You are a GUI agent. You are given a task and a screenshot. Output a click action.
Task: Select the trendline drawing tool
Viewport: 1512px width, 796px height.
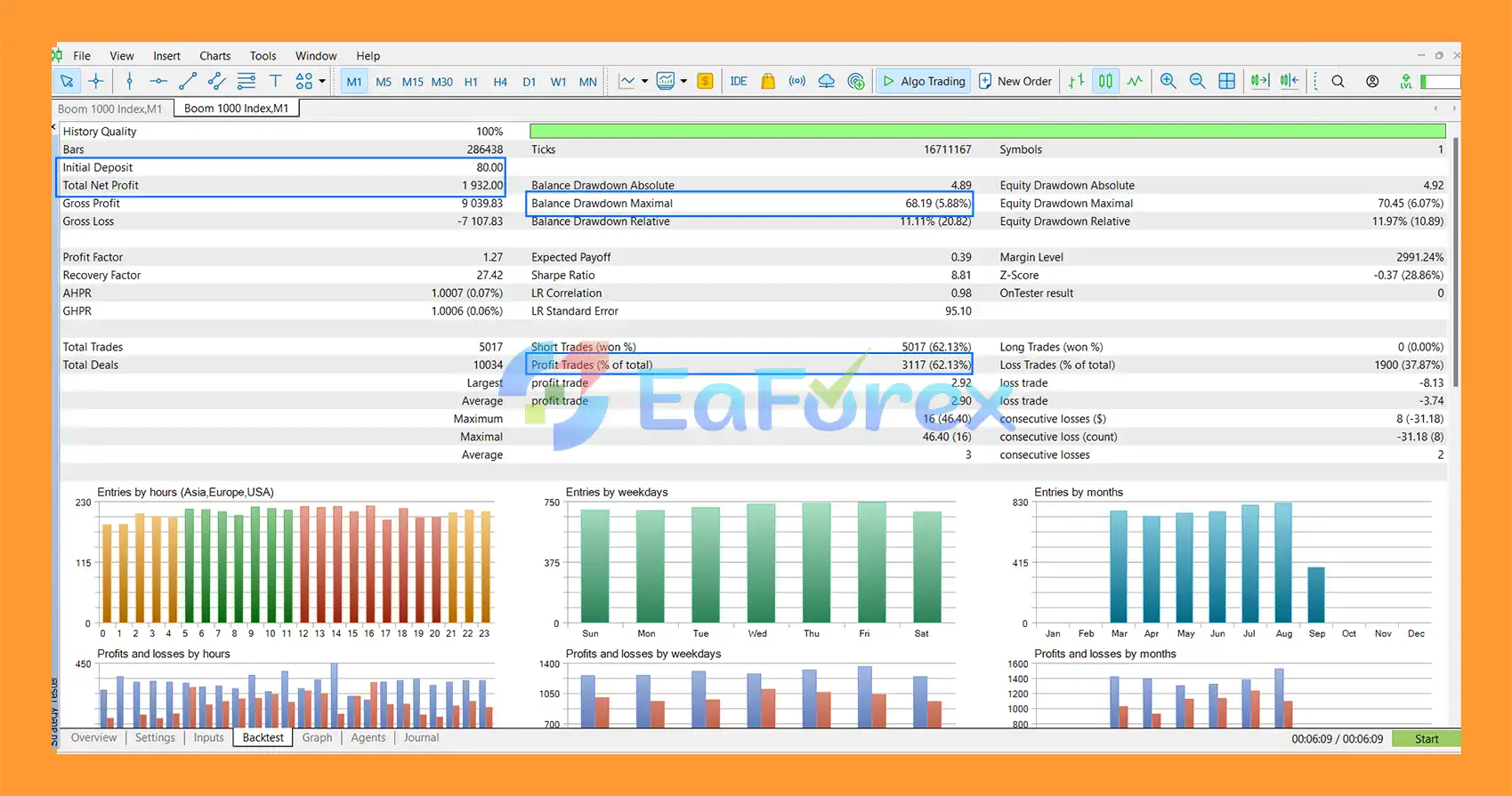(188, 81)
